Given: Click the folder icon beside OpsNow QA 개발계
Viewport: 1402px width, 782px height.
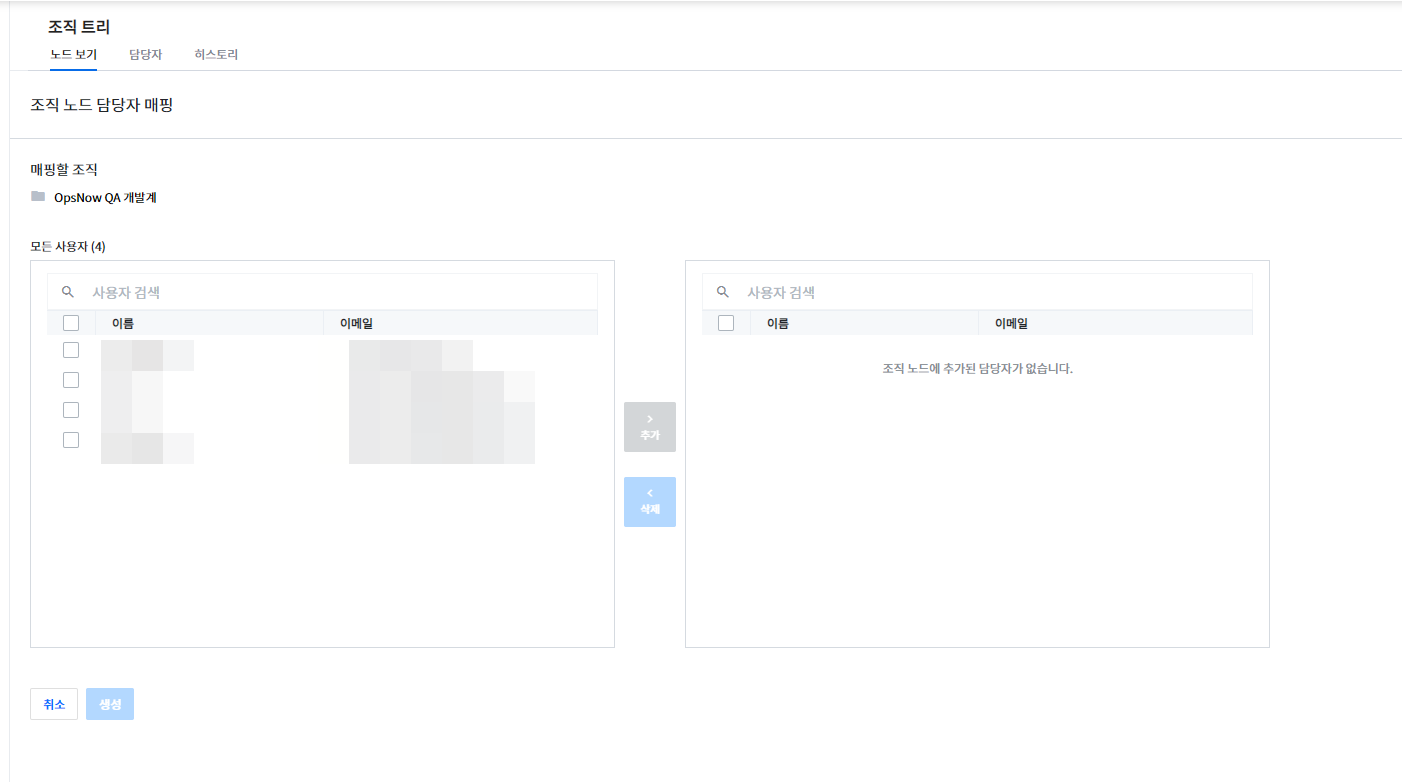Looking at the screenshot, I should point(38,197).
